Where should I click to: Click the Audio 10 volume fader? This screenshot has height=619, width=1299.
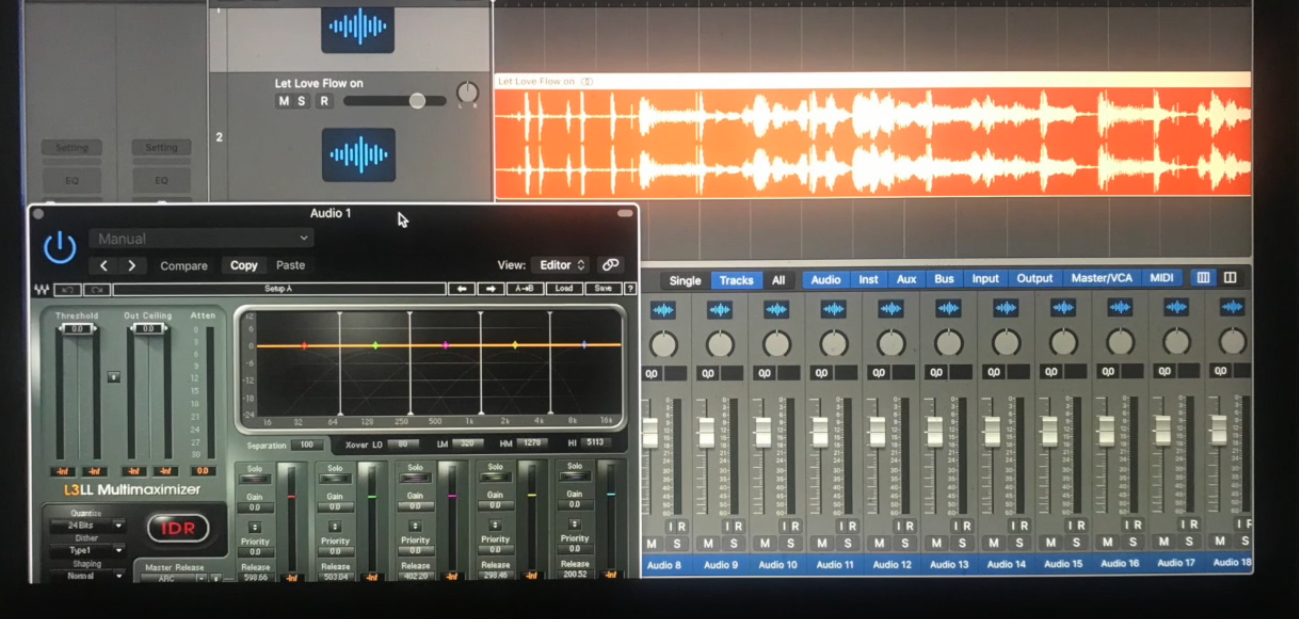764,431
